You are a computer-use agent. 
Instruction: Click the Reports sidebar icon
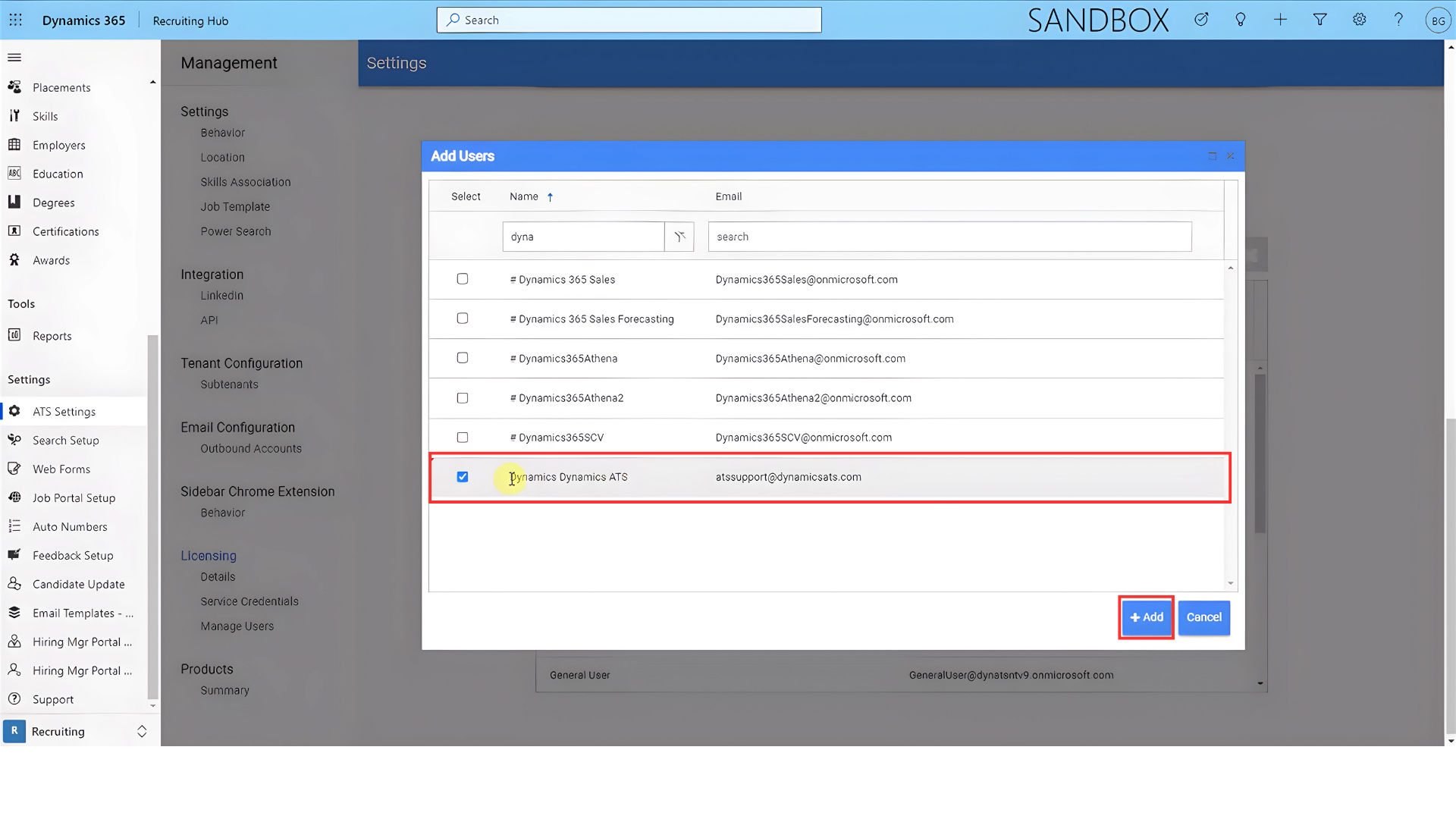(14, 335)
